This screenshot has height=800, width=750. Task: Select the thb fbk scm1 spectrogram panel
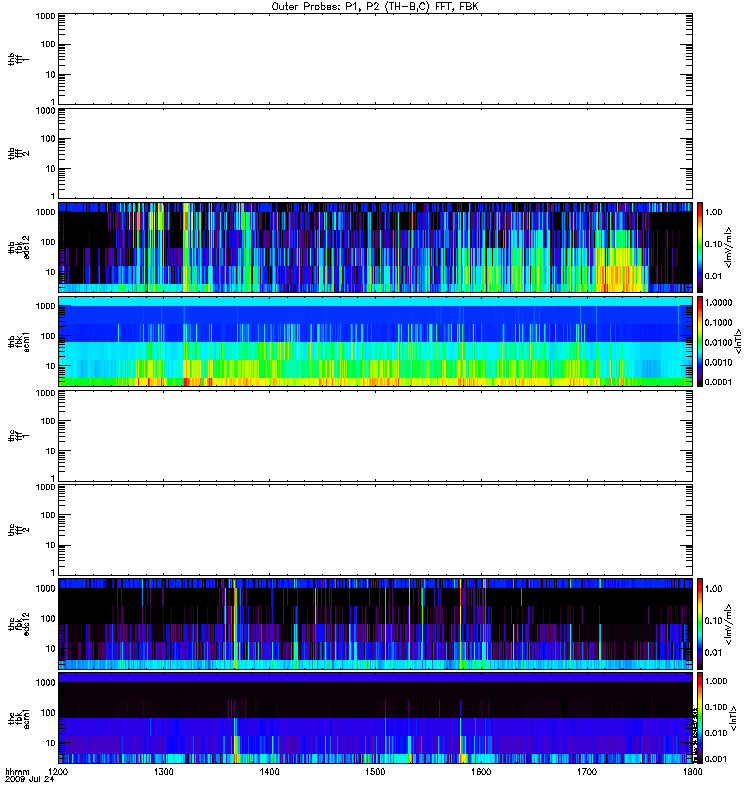pos(376,341)
